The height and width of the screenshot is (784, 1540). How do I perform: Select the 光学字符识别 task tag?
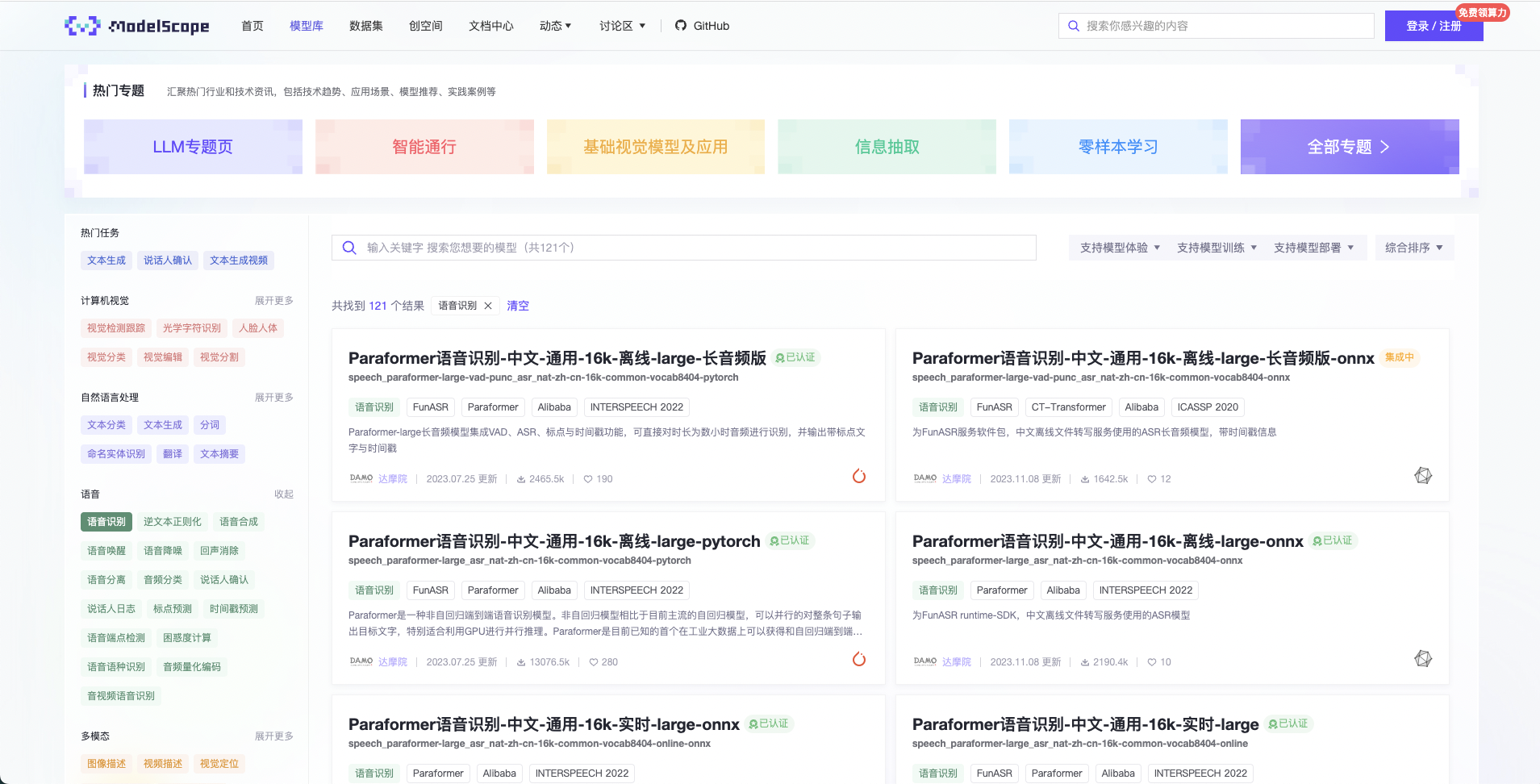(192, 328)
